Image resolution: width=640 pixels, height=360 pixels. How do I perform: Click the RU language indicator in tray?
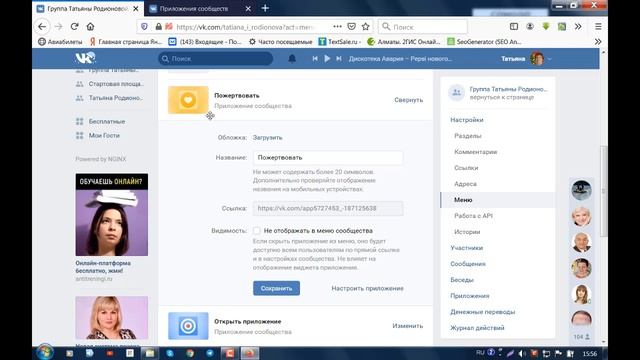click(480, 353)
